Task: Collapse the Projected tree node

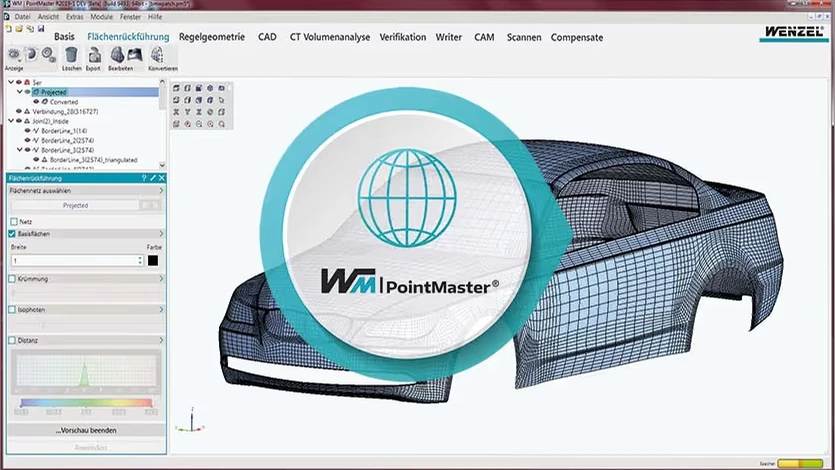Action: point(20,92)
